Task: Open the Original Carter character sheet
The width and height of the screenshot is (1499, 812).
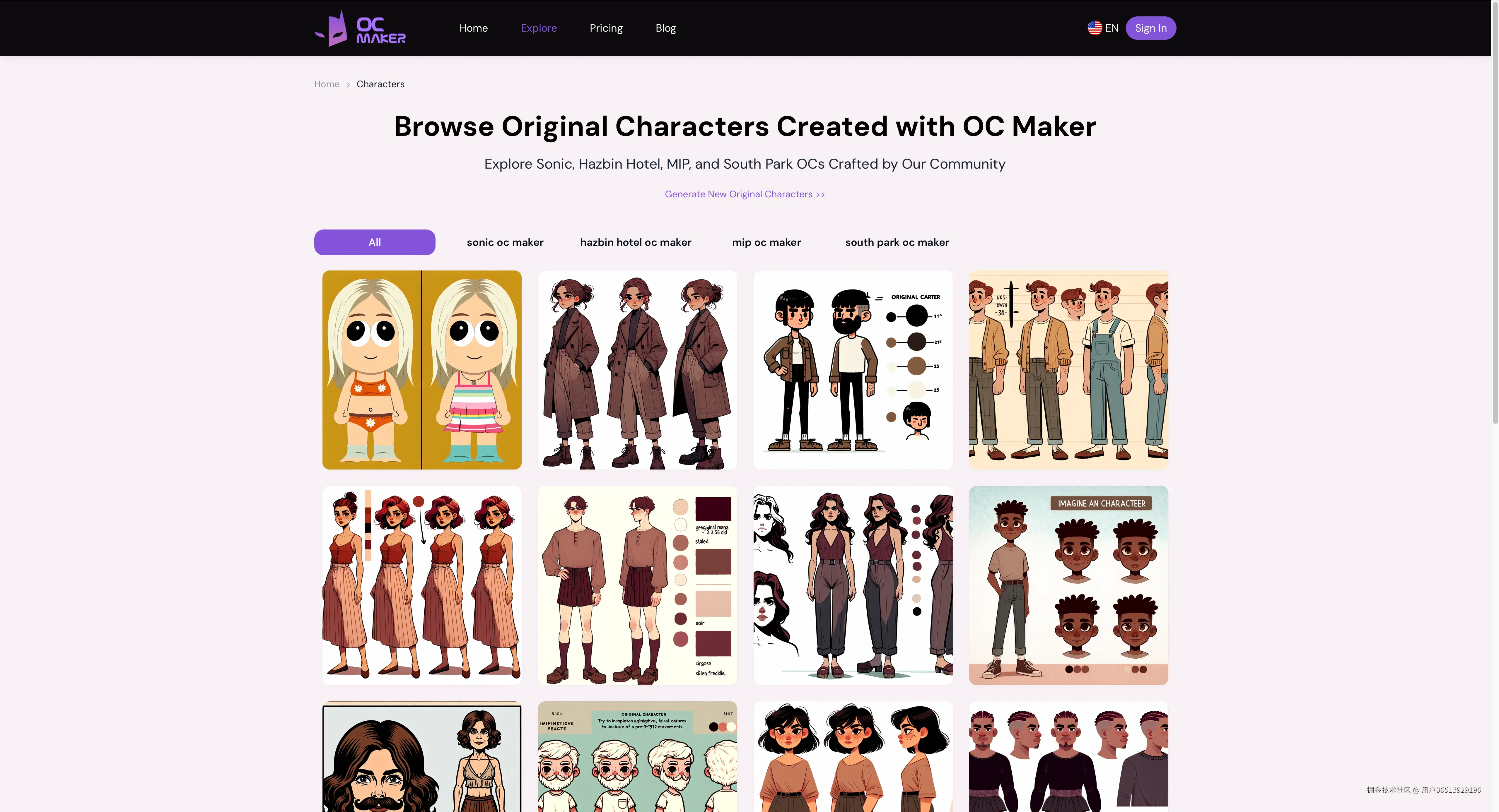Action: pyautogui.click(x=853, y=370)
